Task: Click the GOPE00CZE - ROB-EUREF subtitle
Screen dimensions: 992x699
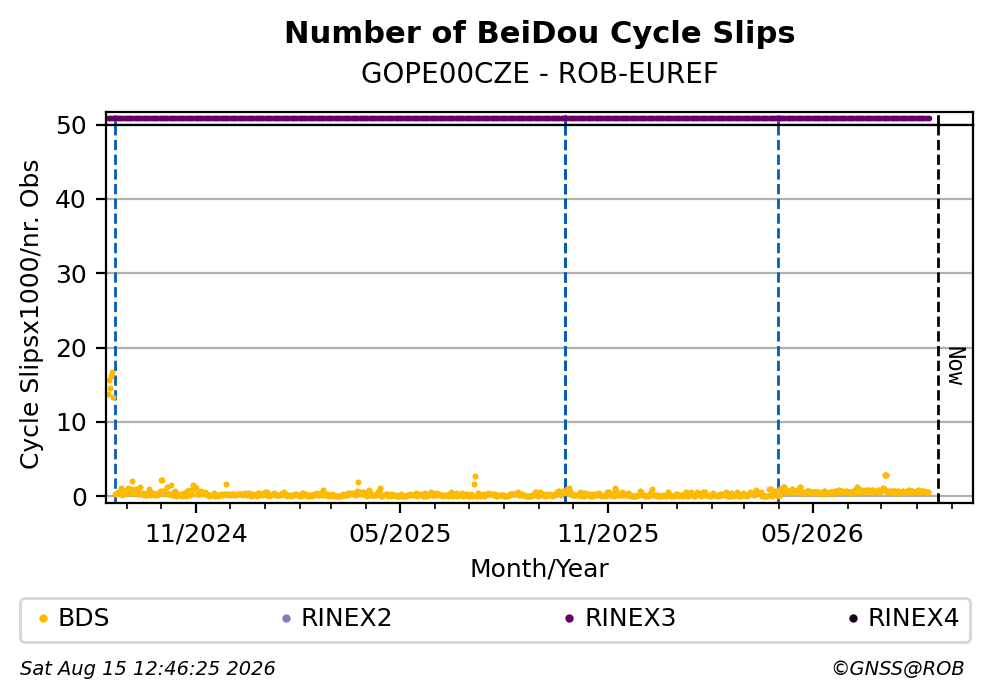Action: pos(540,73)
